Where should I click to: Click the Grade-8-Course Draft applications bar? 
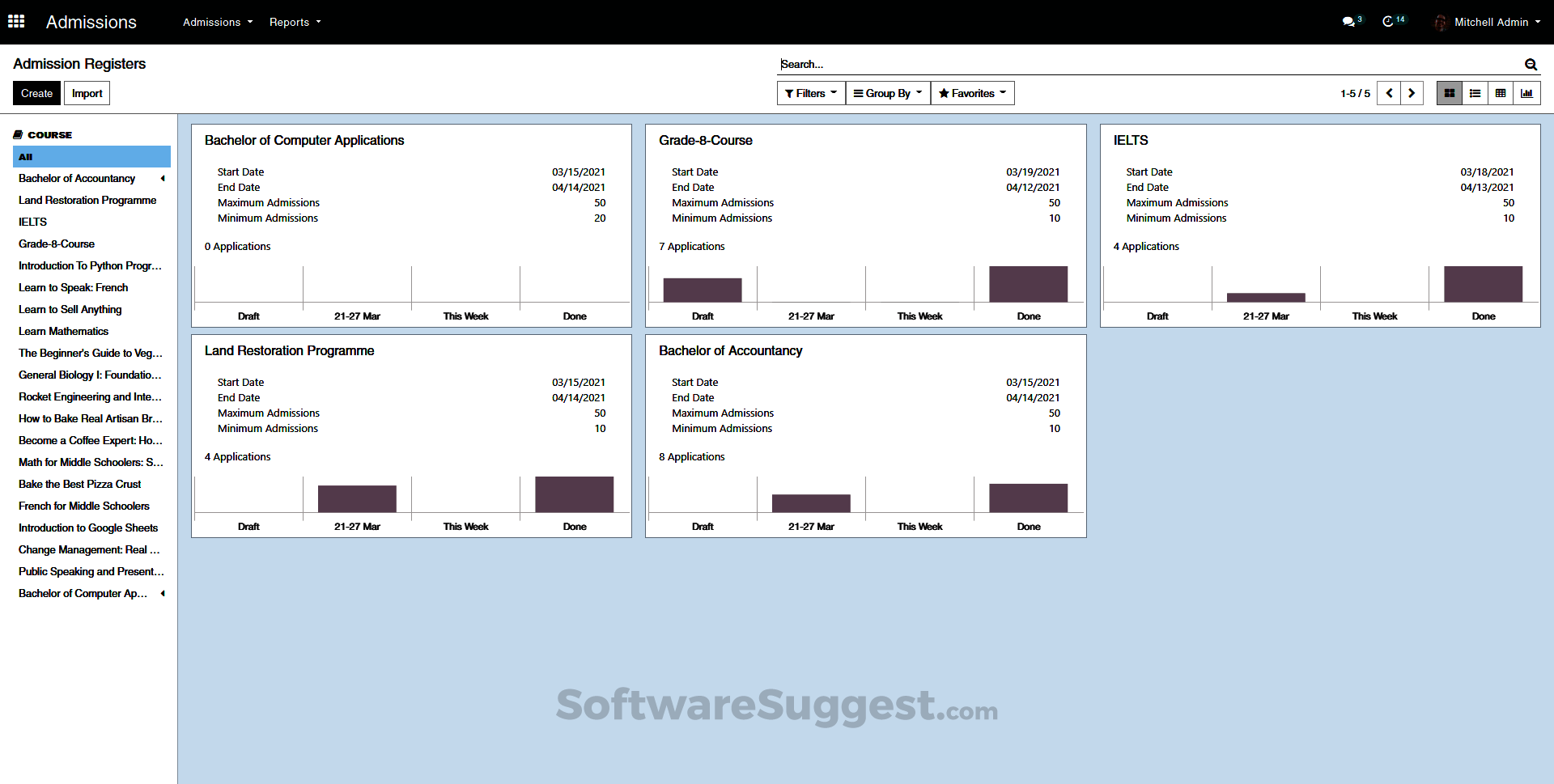[x=703, y=290]
